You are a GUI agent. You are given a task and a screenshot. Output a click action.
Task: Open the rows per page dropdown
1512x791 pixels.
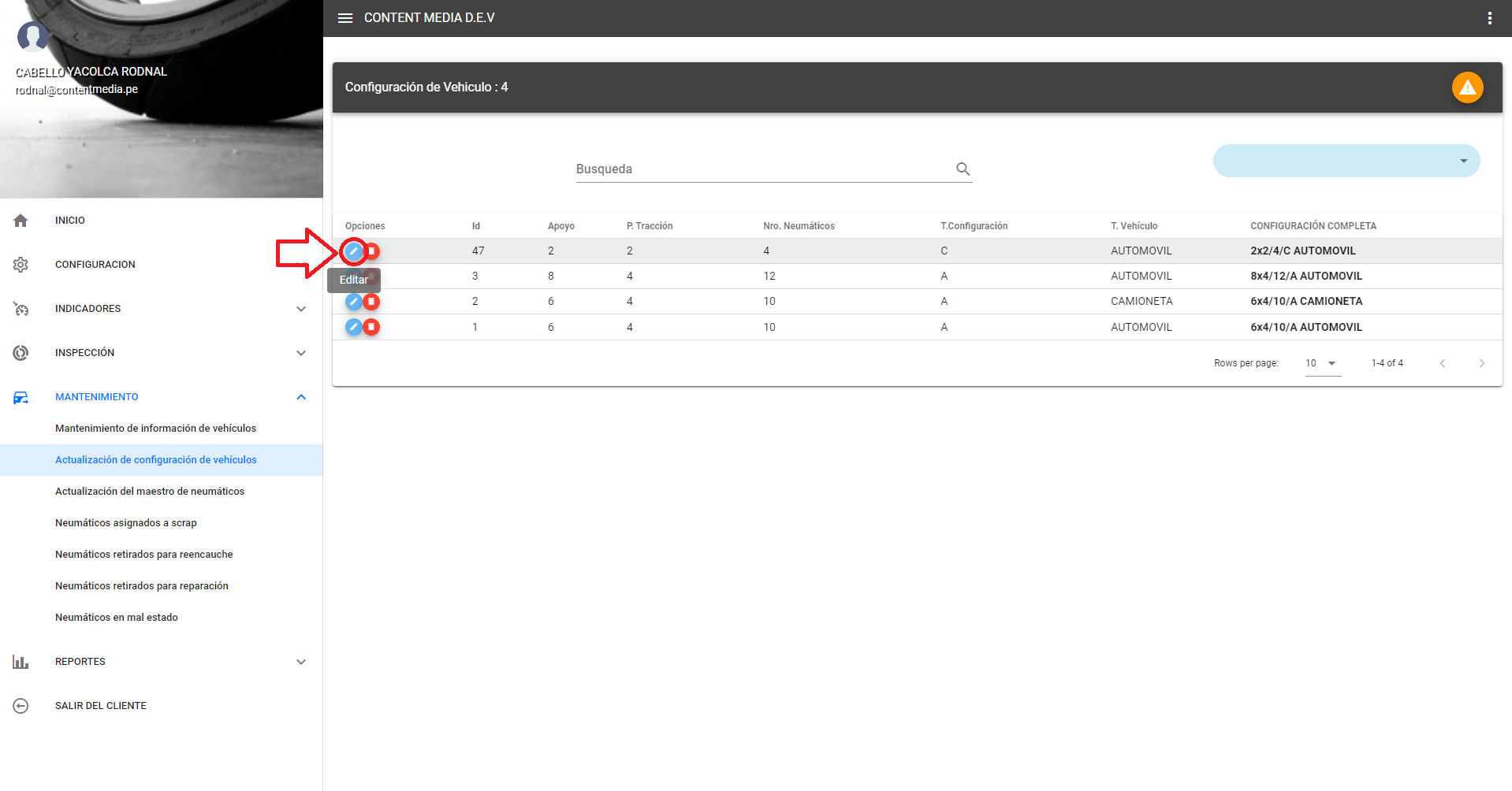pyautogui.click(x=1322, y=363)
